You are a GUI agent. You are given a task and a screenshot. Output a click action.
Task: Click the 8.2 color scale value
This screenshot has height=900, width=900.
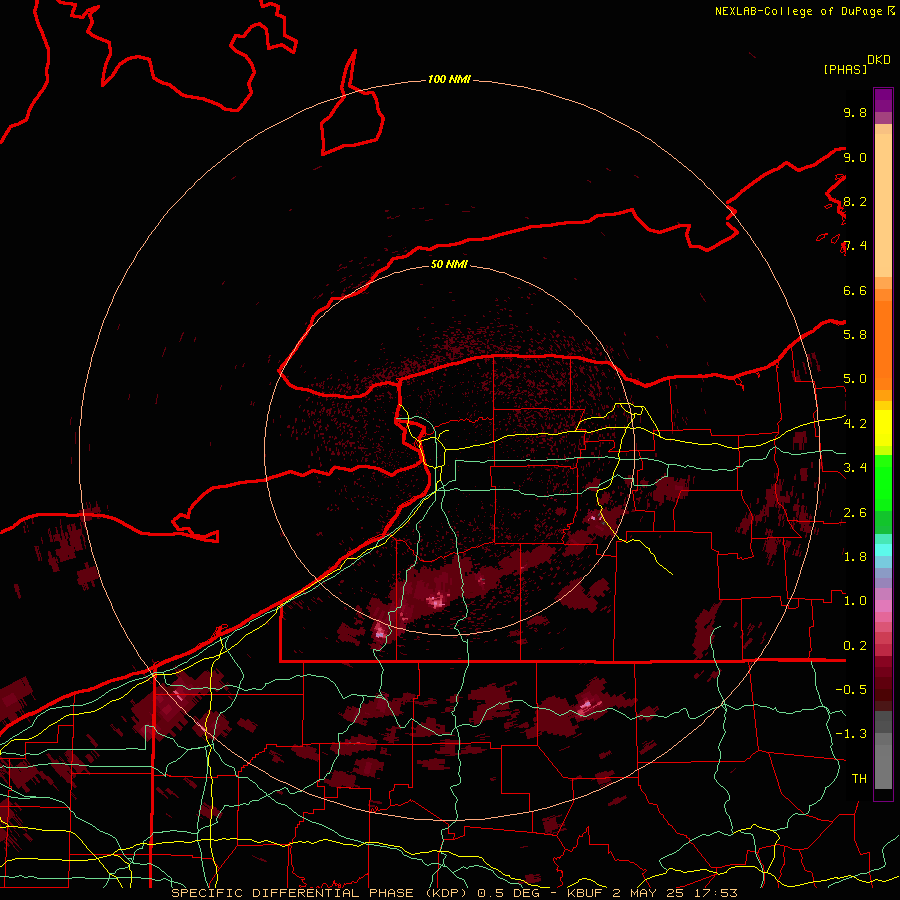coord(855,201)
